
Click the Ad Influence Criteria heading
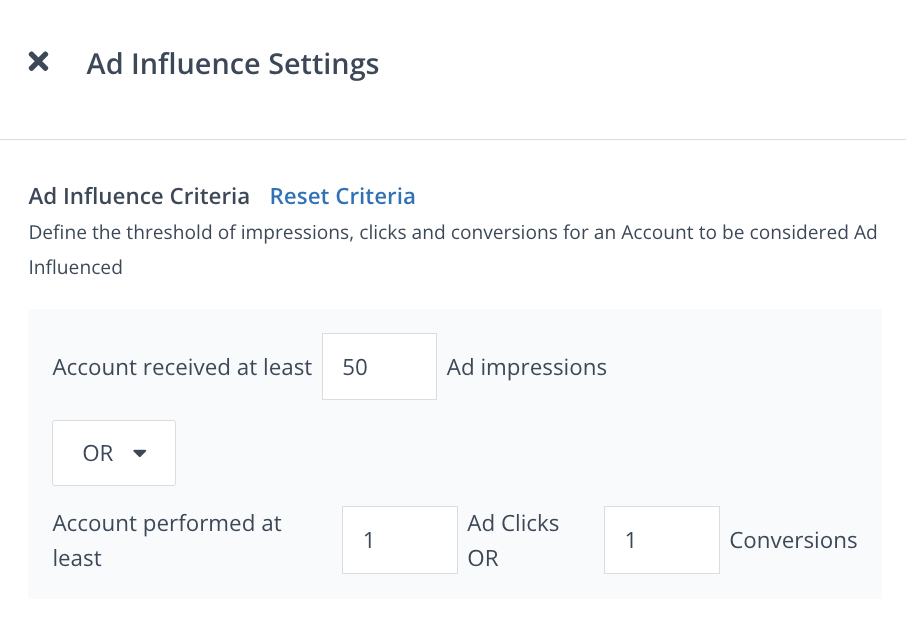(x=139, y=196)
